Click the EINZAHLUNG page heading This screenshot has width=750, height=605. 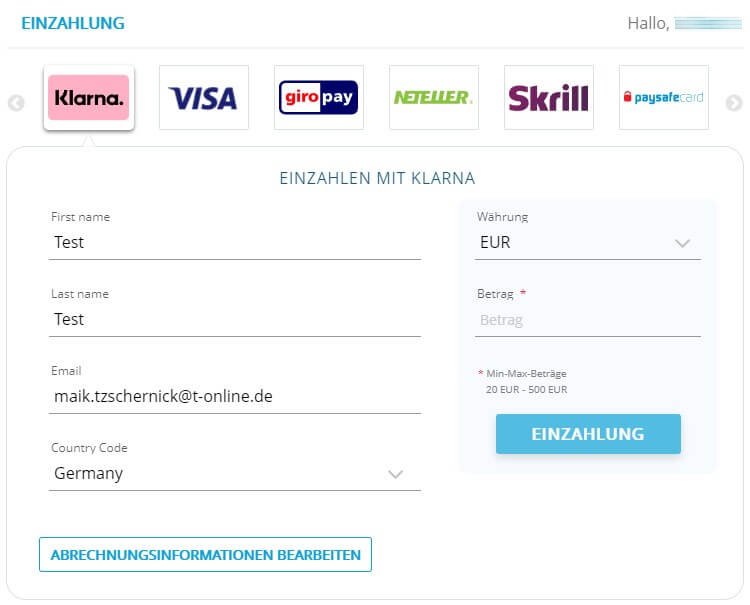(73, 23)
